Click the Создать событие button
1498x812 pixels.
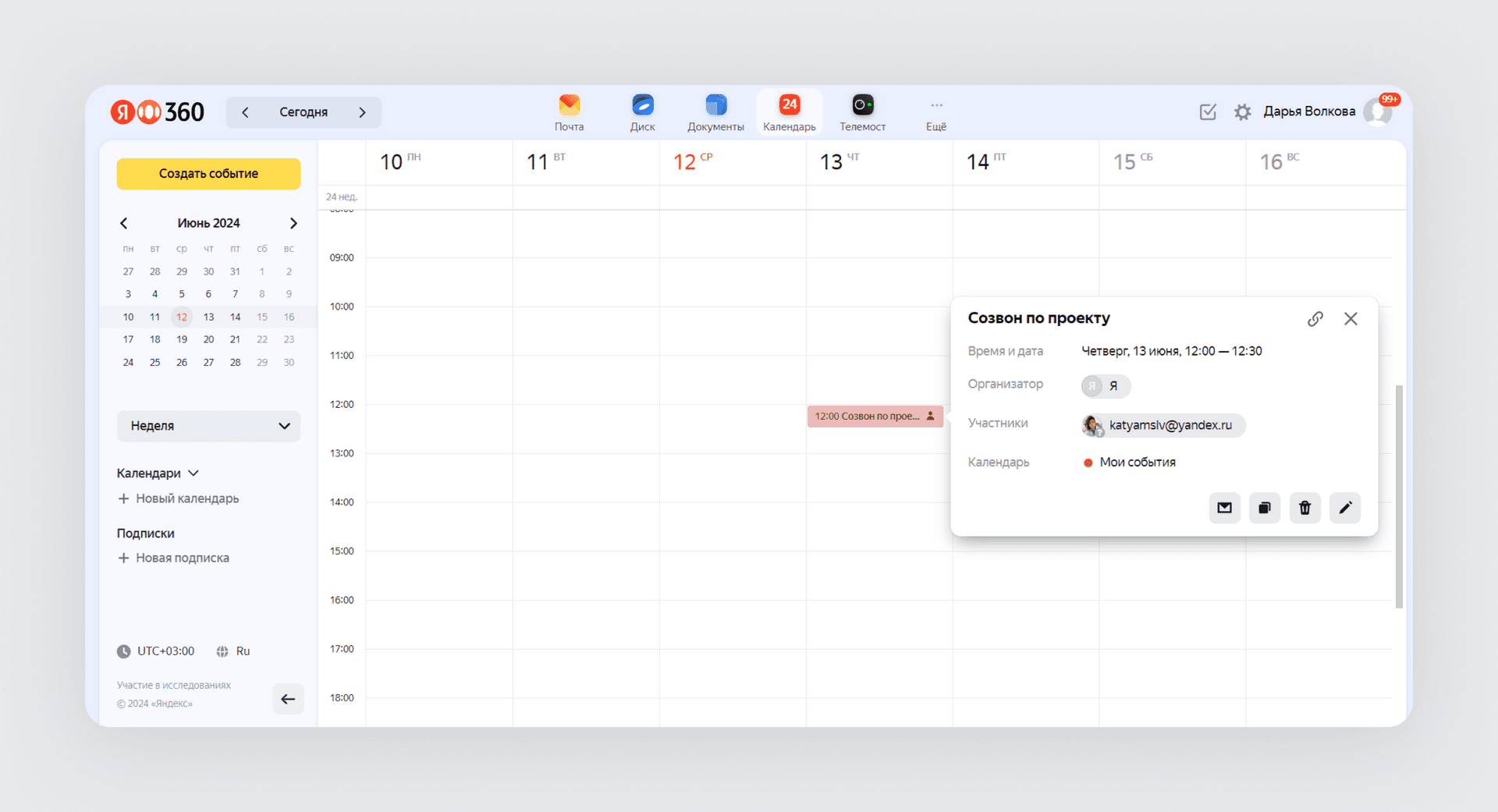click(x=208, y=174)
